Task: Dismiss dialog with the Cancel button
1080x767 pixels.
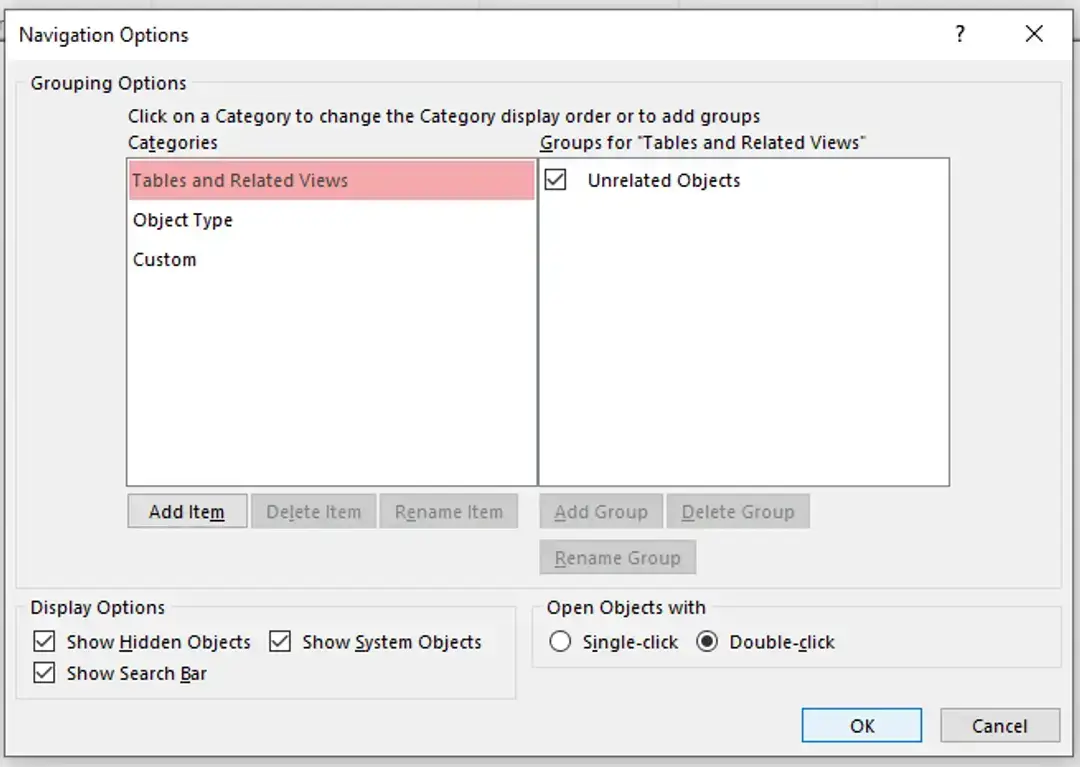Action: pyautogui.click(x=1000, y=725)
